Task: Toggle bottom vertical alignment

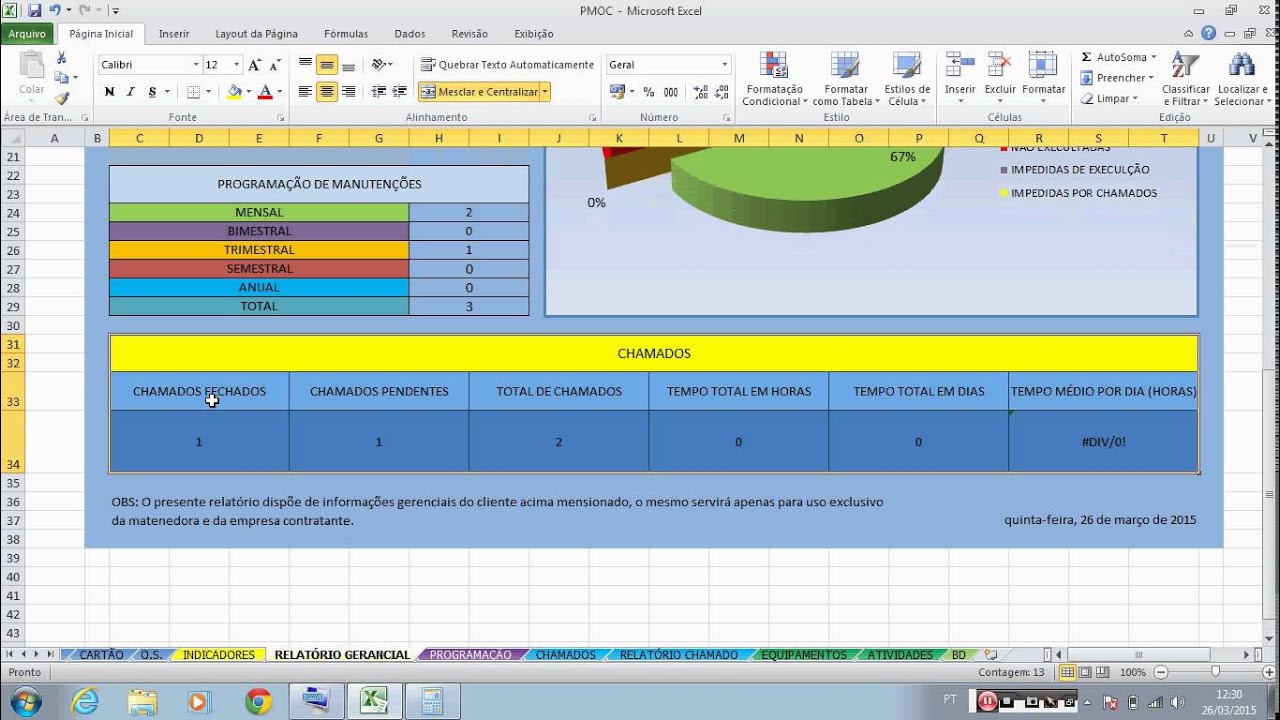Action: 348,65
